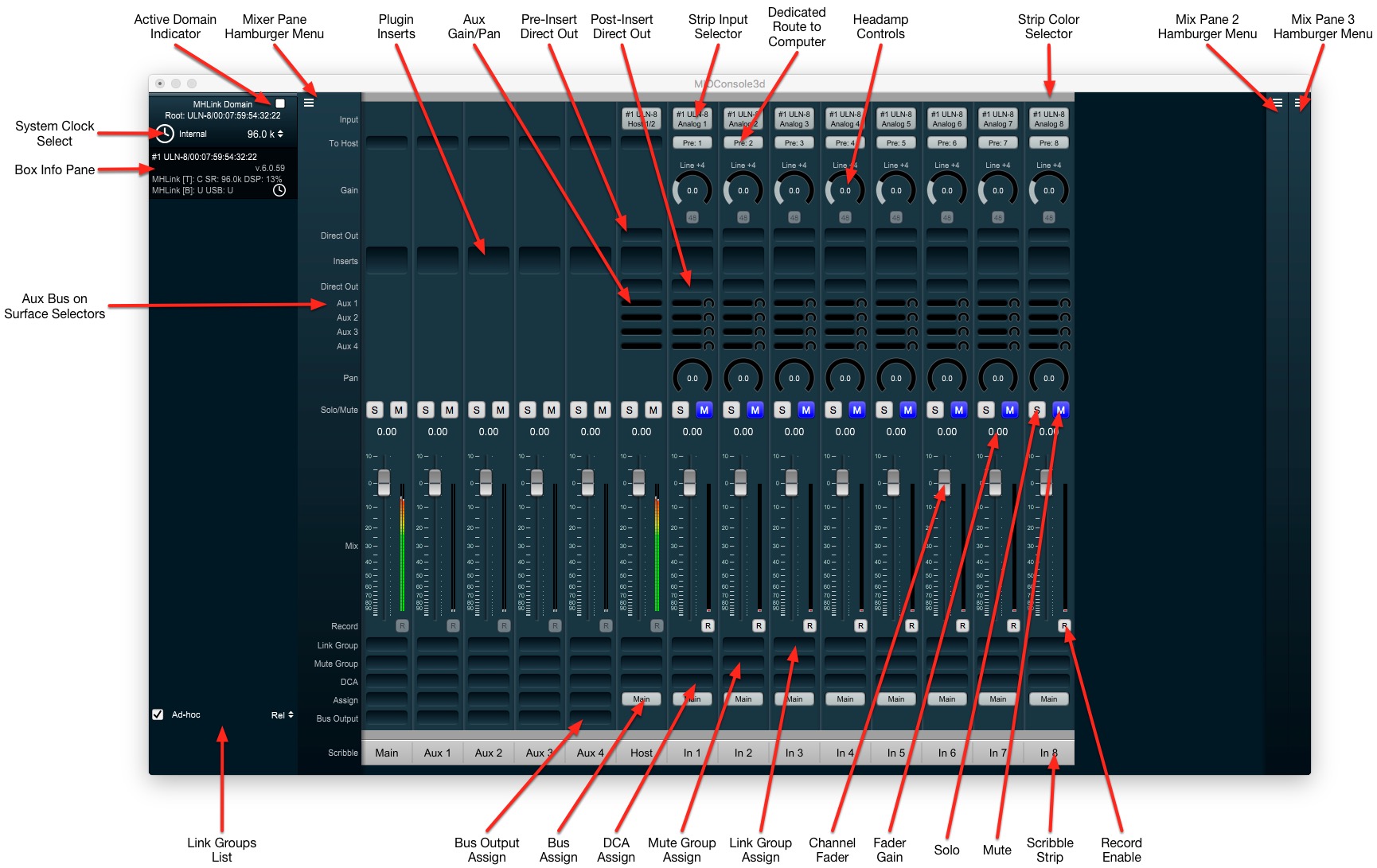Toggle the Active Domain indicator checkbox

(280, 103)
